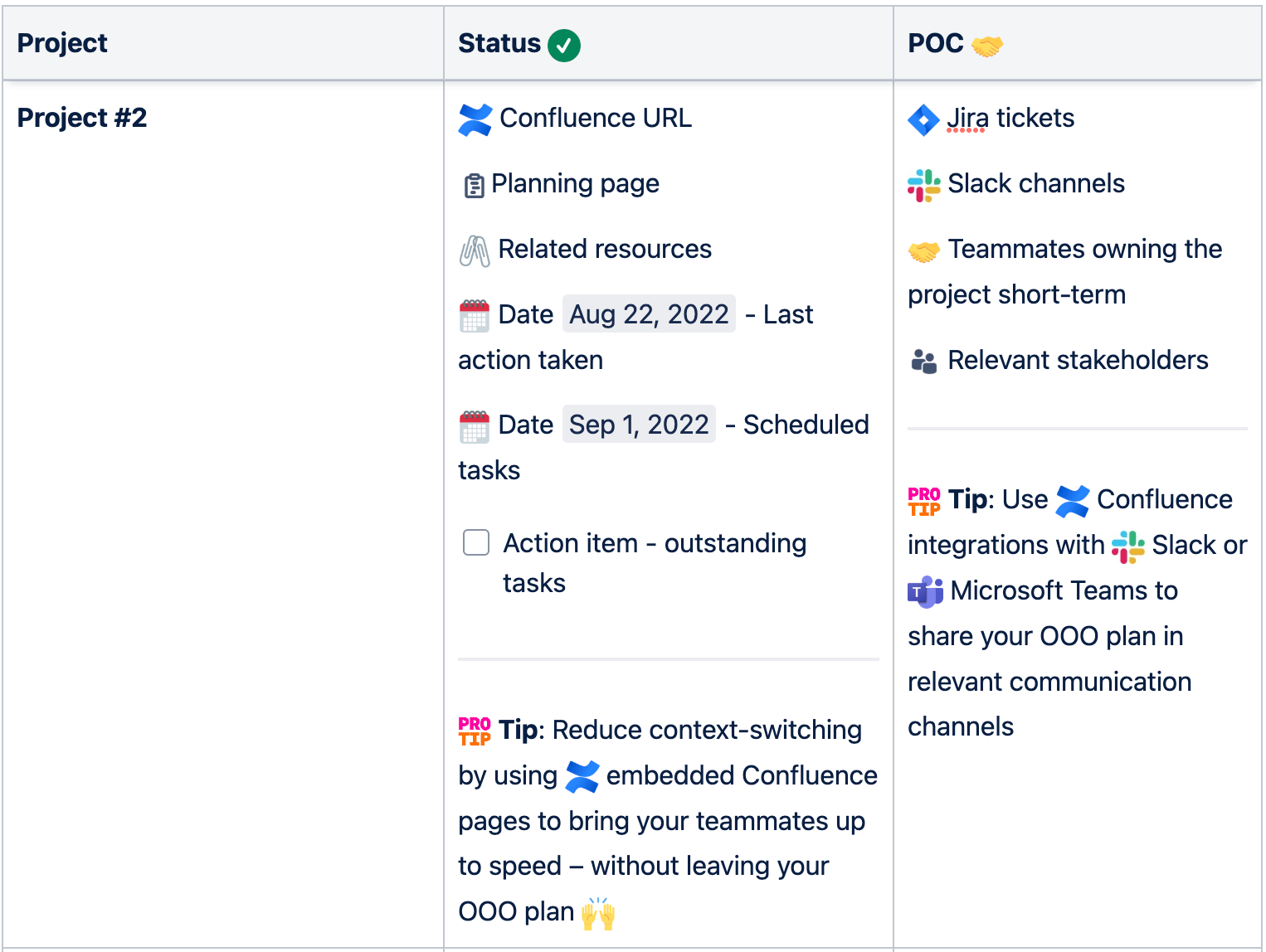The image size is (1266, 952).
Task: Click the Confluence logo beside Confluence URL
Action: click(475, 119)
